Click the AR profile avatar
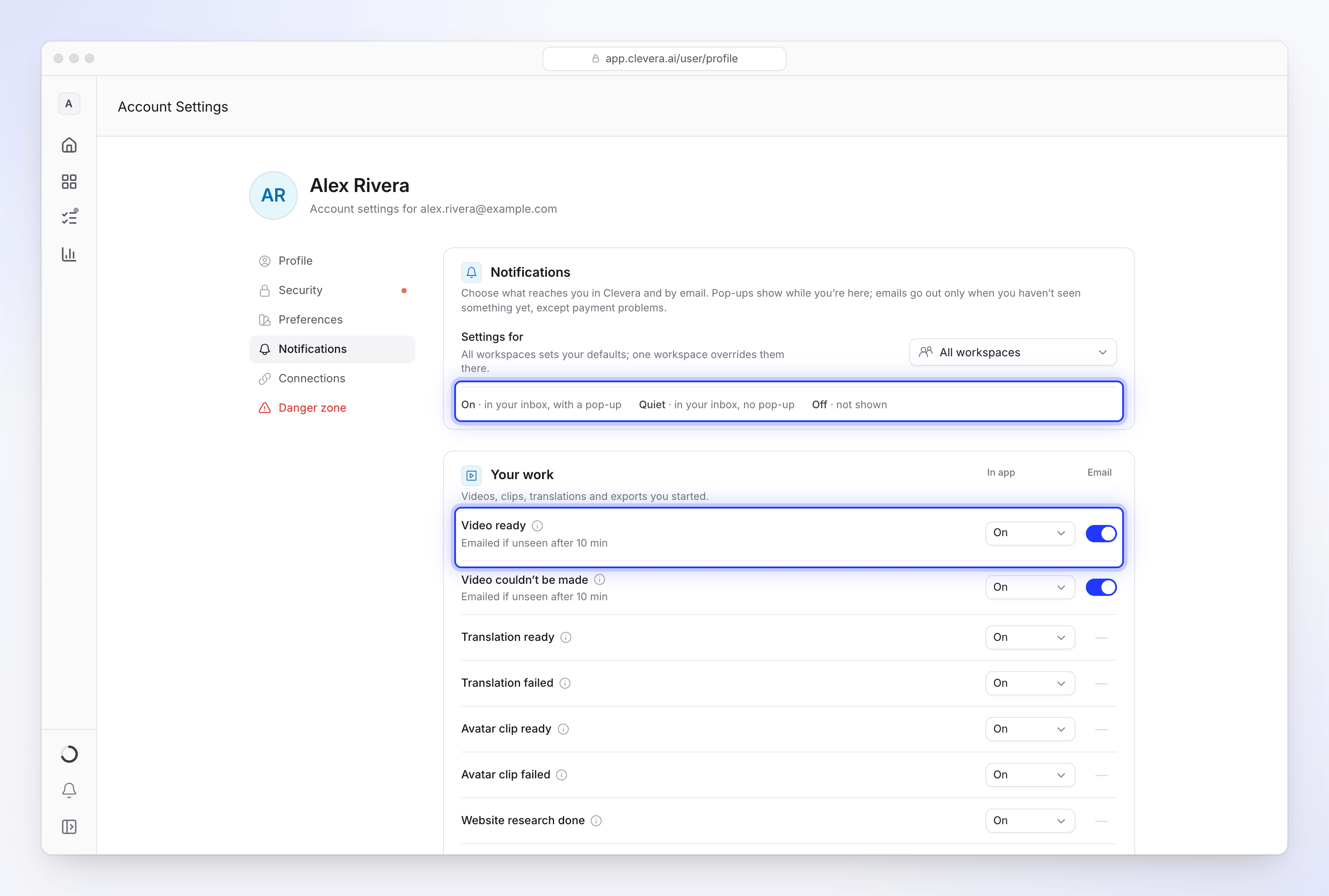 [x=273, y=195]
